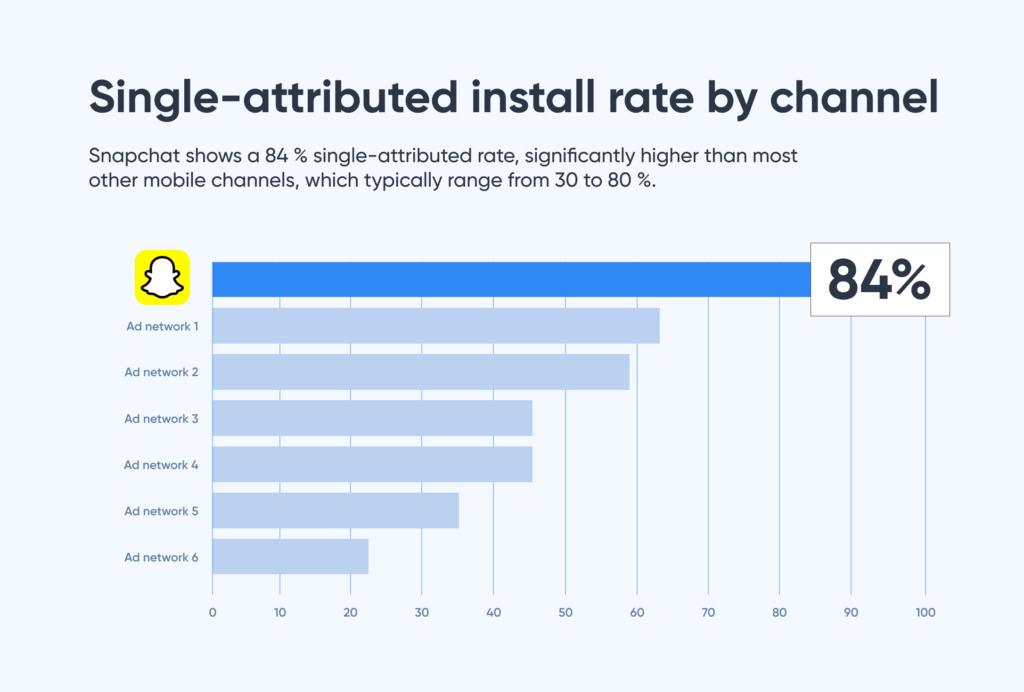The image size is (1024, 692).
Task: Click the 50 axis tick label
Action: point(565,612)
